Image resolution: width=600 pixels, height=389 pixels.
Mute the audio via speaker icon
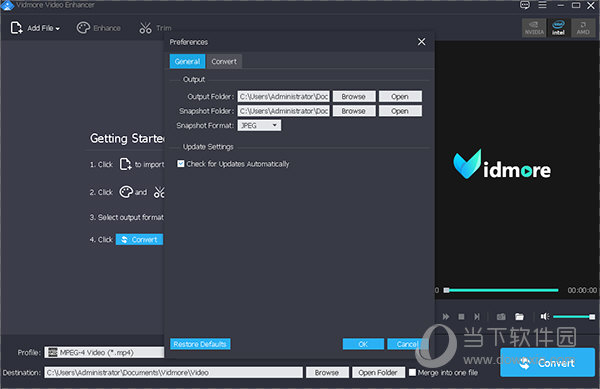tap(545, 316)
